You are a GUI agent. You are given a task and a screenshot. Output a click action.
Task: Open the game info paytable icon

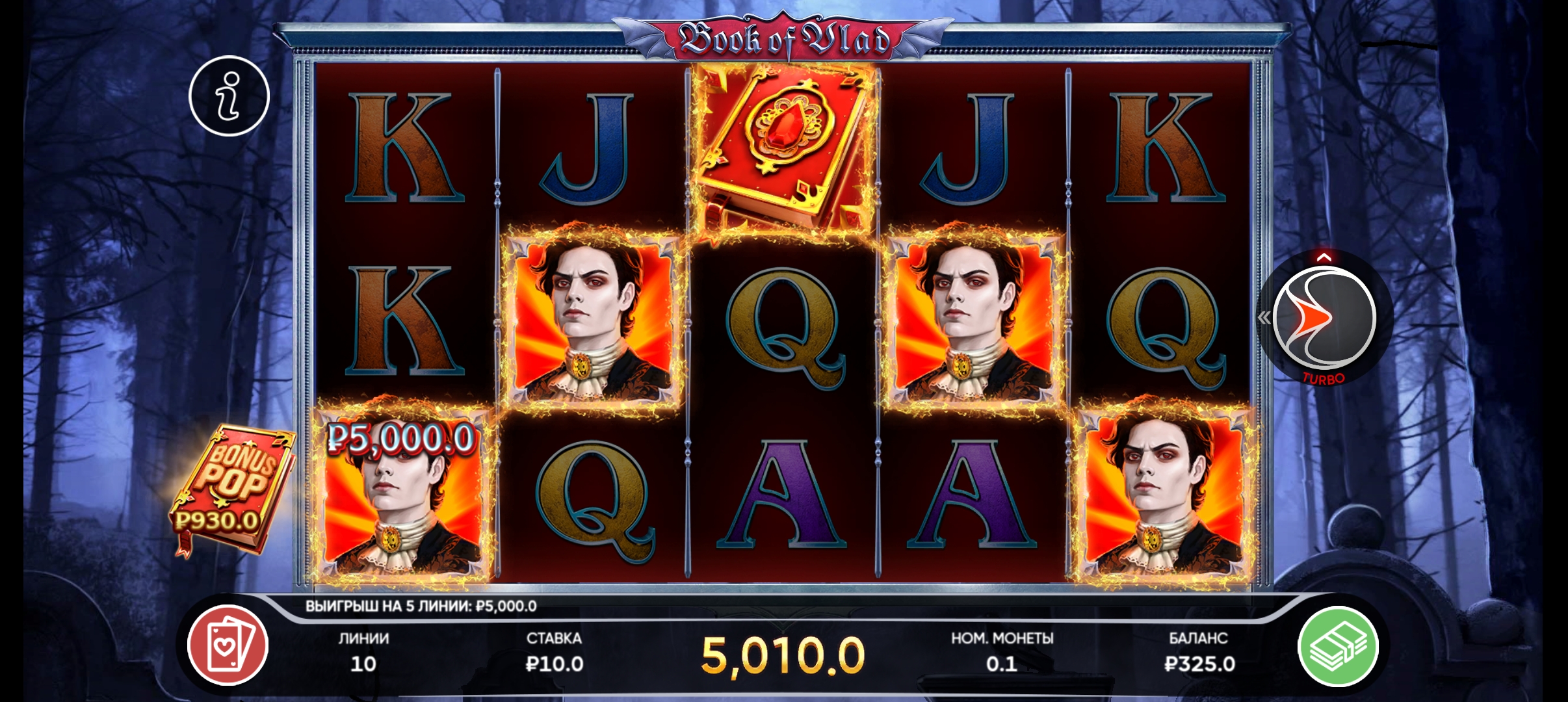(x=229, y=96)
